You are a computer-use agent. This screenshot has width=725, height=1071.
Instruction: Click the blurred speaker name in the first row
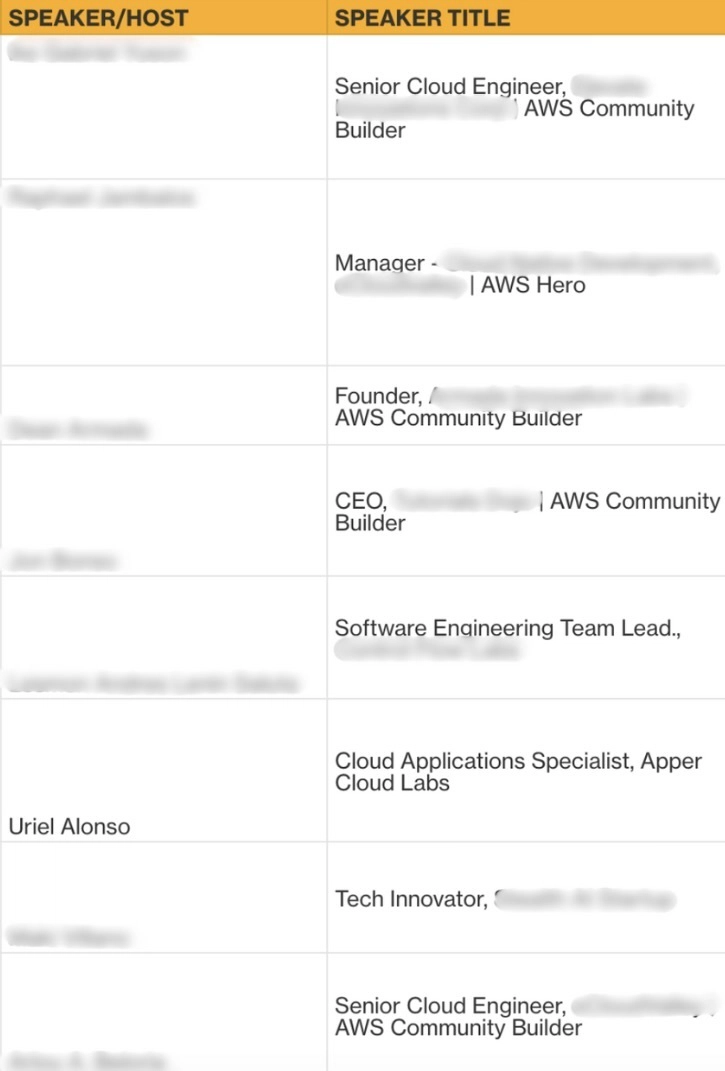click(96, 53)
